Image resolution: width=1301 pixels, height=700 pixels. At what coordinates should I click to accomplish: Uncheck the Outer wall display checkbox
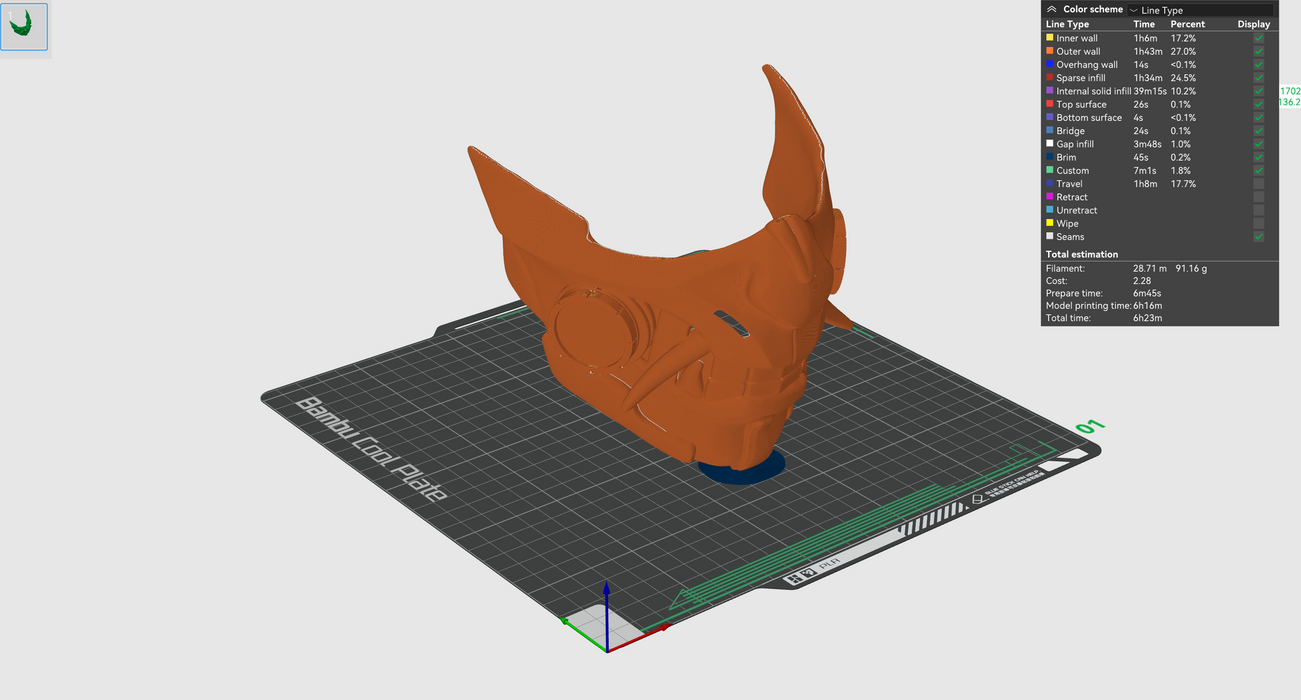click(x=1258, y=51)
